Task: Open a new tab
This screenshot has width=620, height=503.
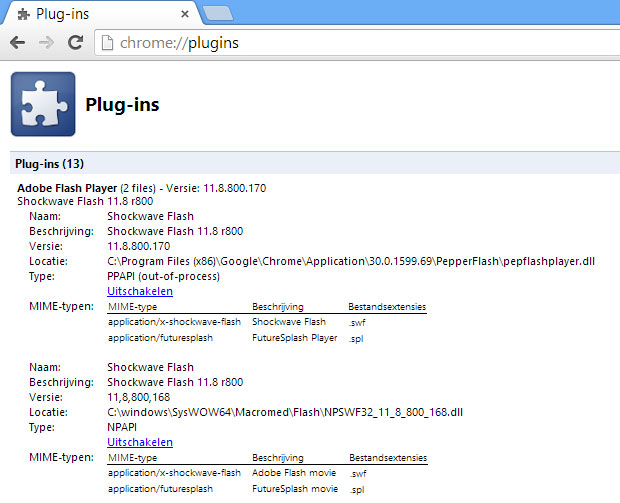Action: pyautogui.click(x=217, y=13)
